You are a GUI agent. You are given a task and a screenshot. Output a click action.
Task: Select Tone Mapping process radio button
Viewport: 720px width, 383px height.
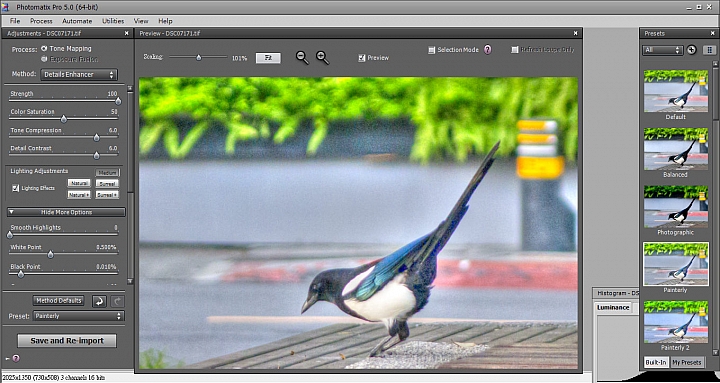point(44,48)
